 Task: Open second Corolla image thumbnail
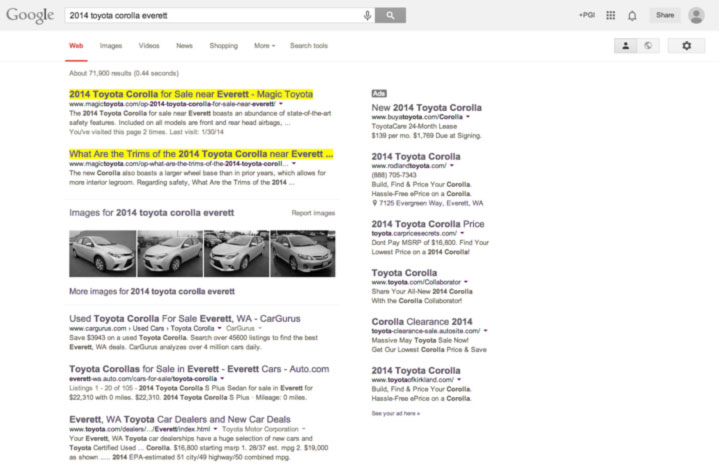(170, 254)
